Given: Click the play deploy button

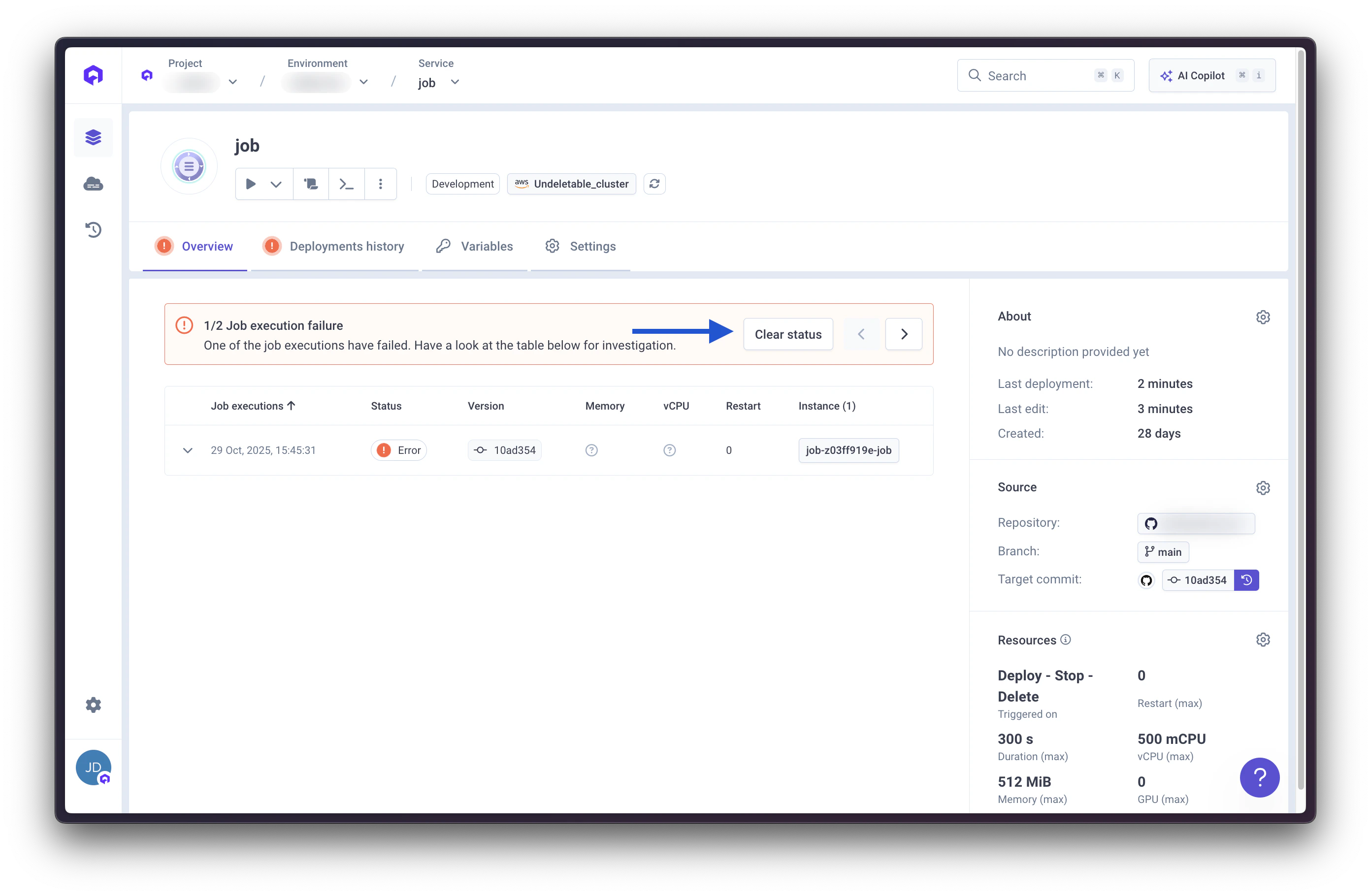Looking at the screenshot, I should point(251,184).
